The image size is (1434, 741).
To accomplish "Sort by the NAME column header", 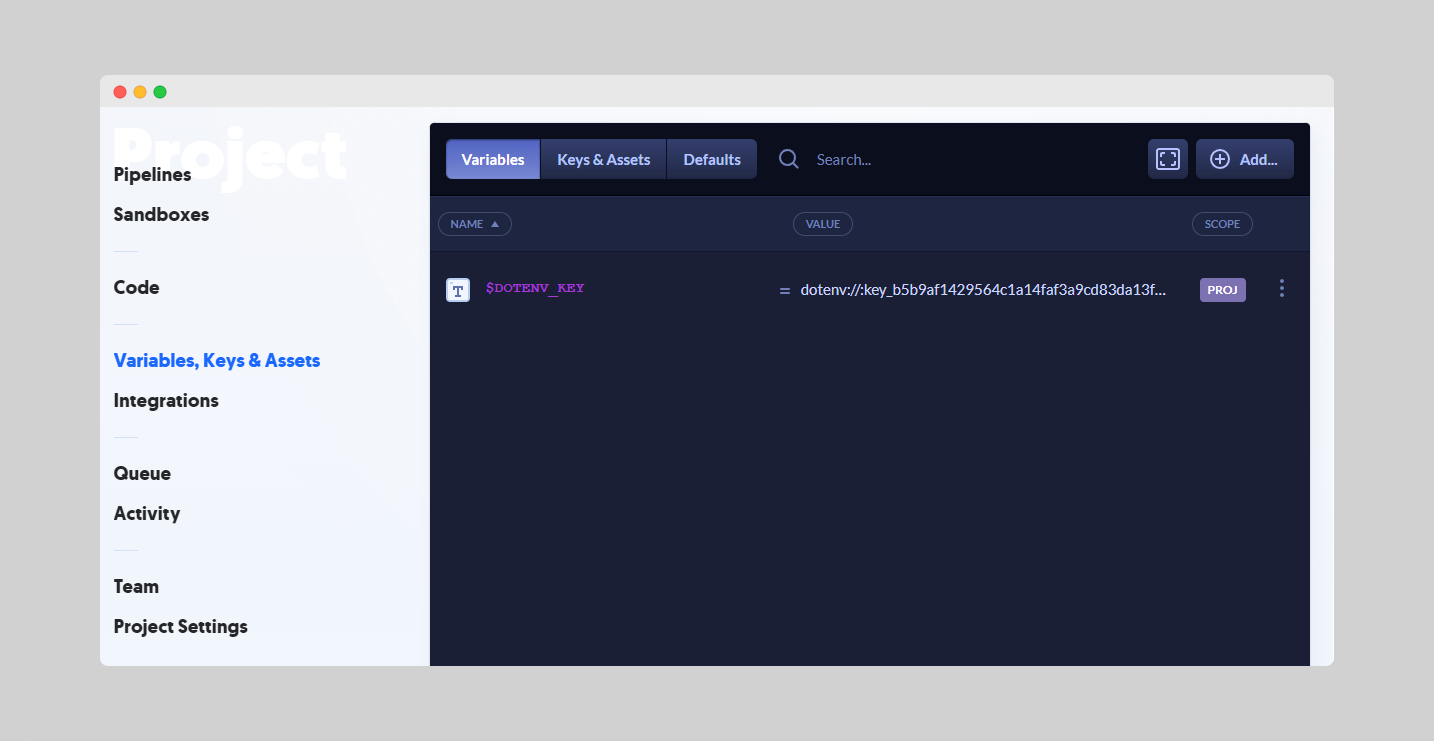I will pos(475,224).
